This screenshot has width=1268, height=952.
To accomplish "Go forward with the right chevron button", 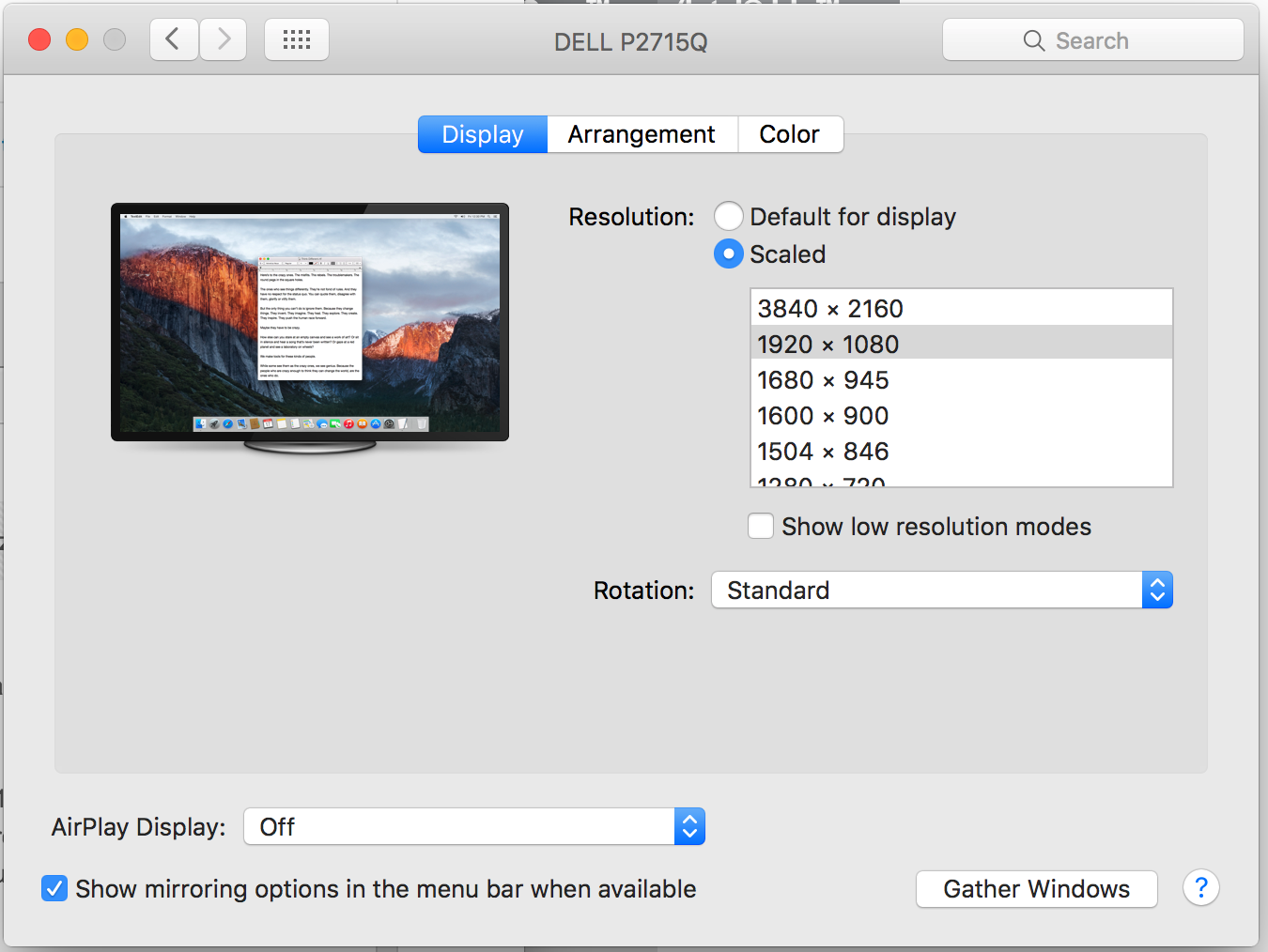I will click(x=224, y=39).
